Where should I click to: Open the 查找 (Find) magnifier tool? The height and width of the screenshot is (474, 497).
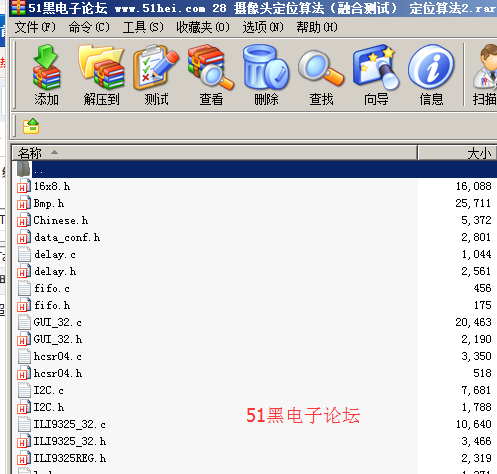pos(321,75)
